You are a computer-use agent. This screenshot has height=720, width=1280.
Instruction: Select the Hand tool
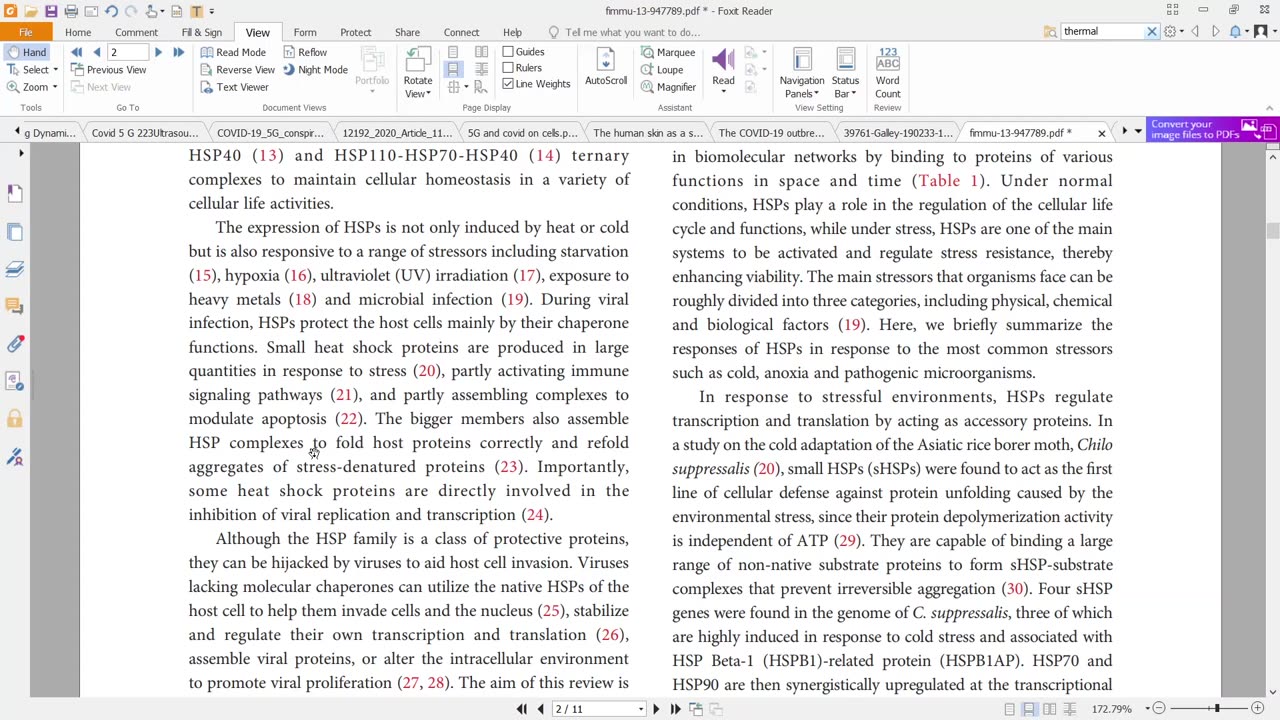tap(25, 52)
